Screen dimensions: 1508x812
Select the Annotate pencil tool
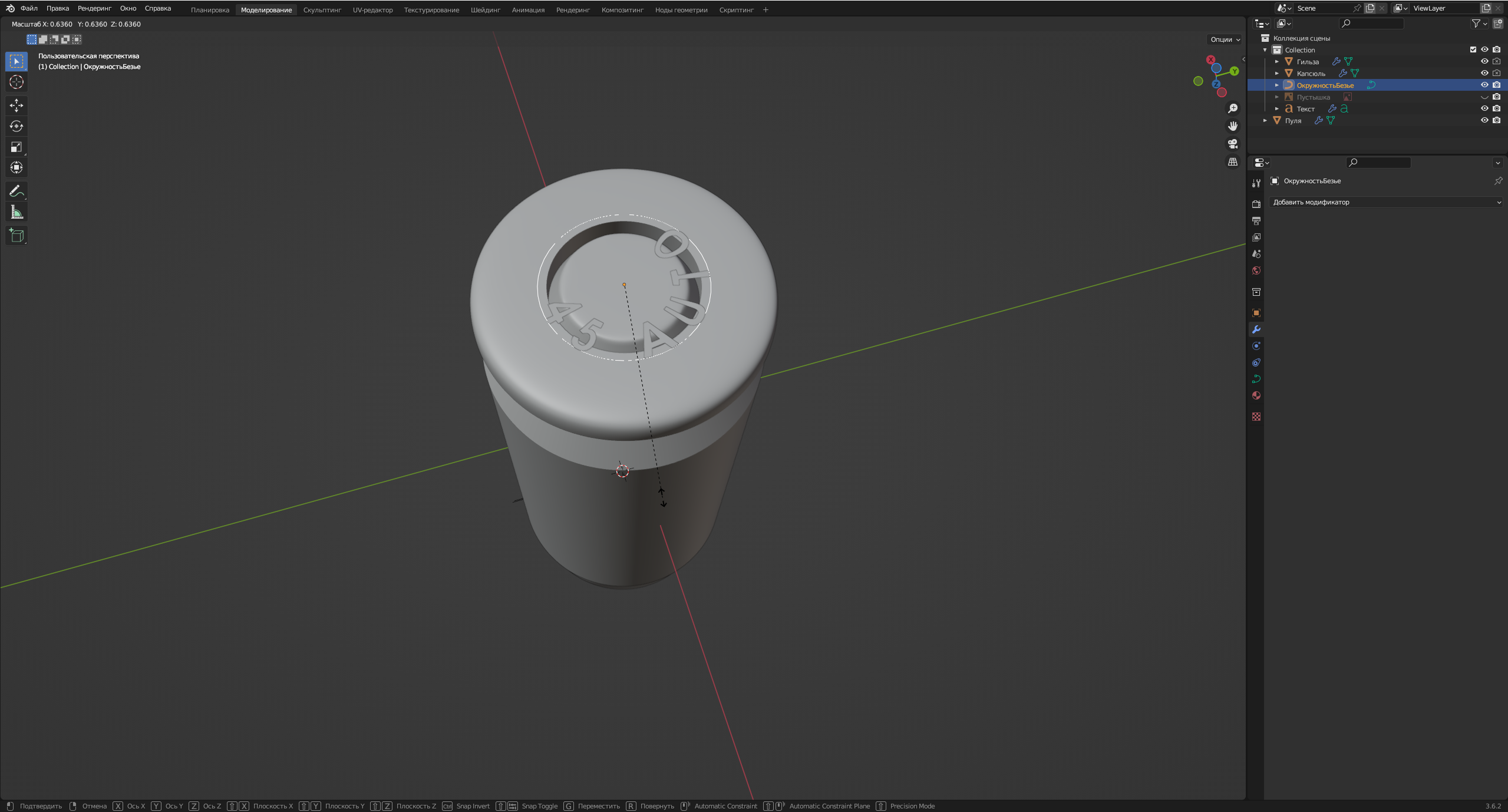point(17,191)
